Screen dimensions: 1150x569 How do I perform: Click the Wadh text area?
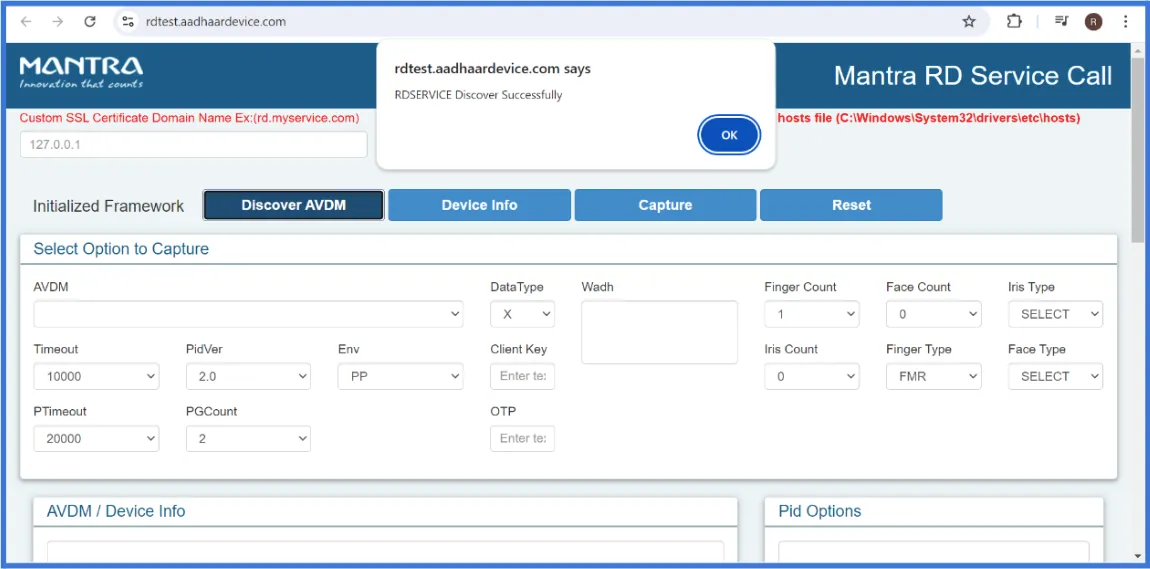659,331
